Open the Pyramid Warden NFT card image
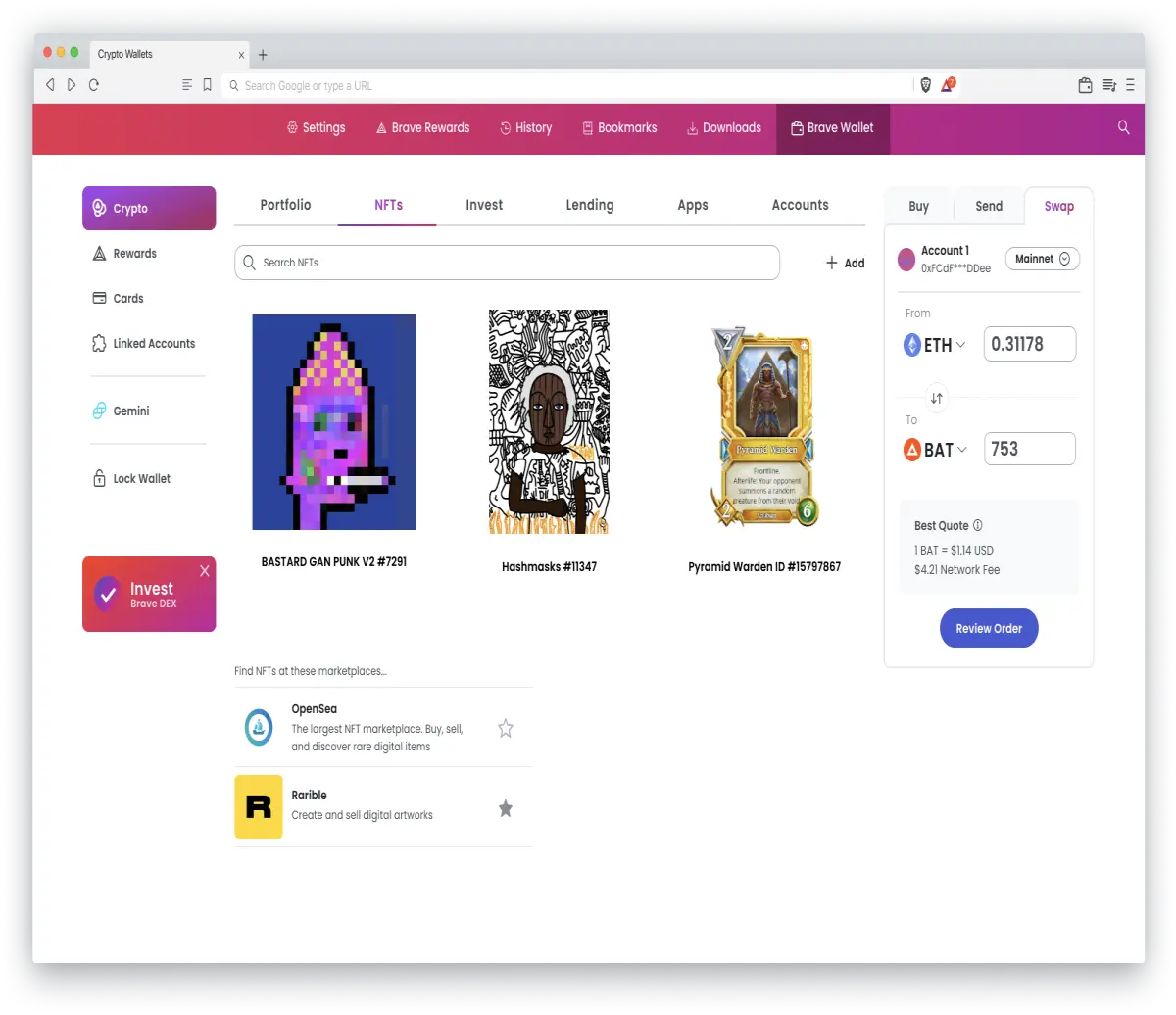Image resolution: width=1176 pixels, height=1015 pixels. click(764, 426)
